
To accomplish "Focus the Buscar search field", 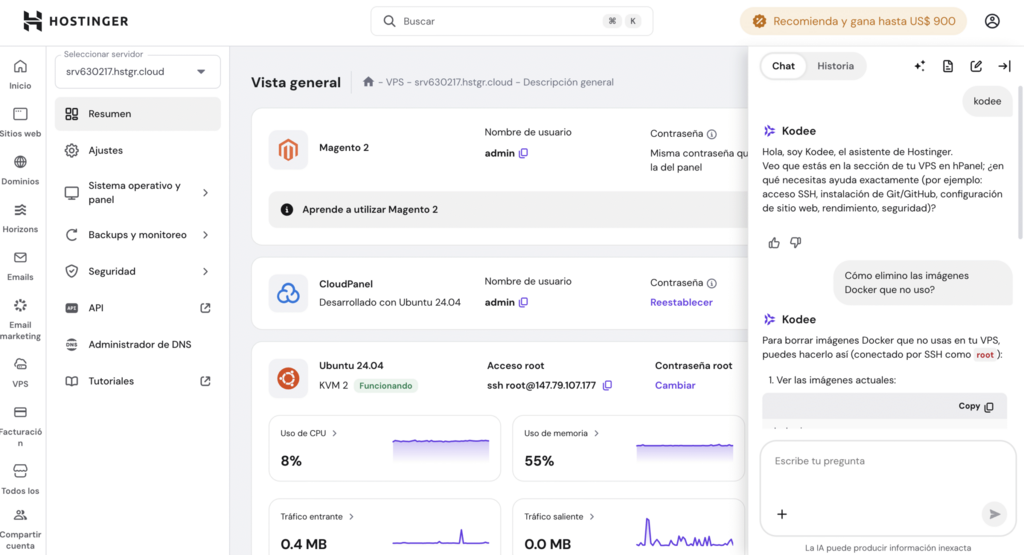I will [x=511, y=21].
